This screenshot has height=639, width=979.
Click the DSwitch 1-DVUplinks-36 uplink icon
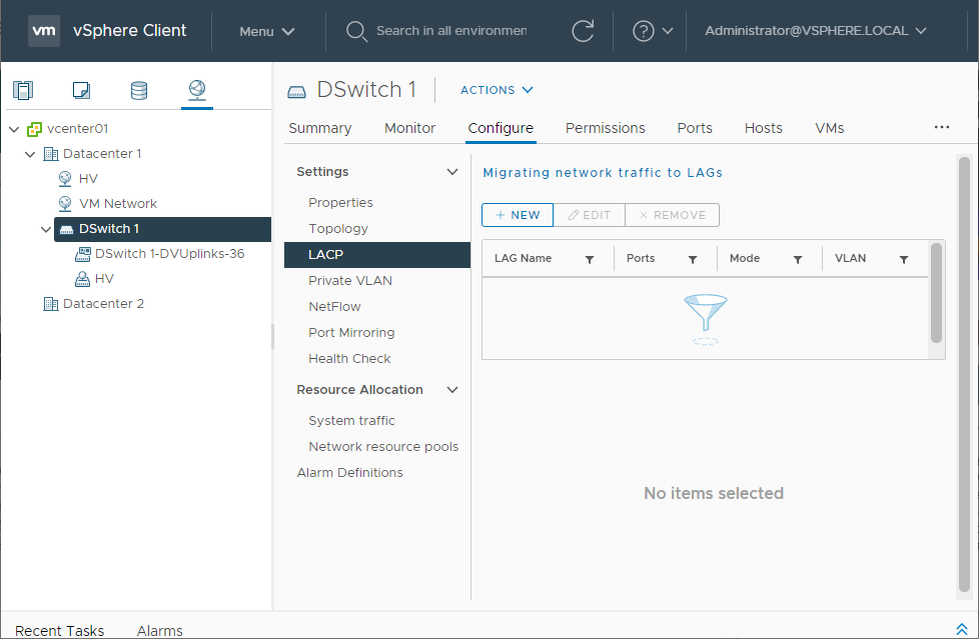pos(82,254)
